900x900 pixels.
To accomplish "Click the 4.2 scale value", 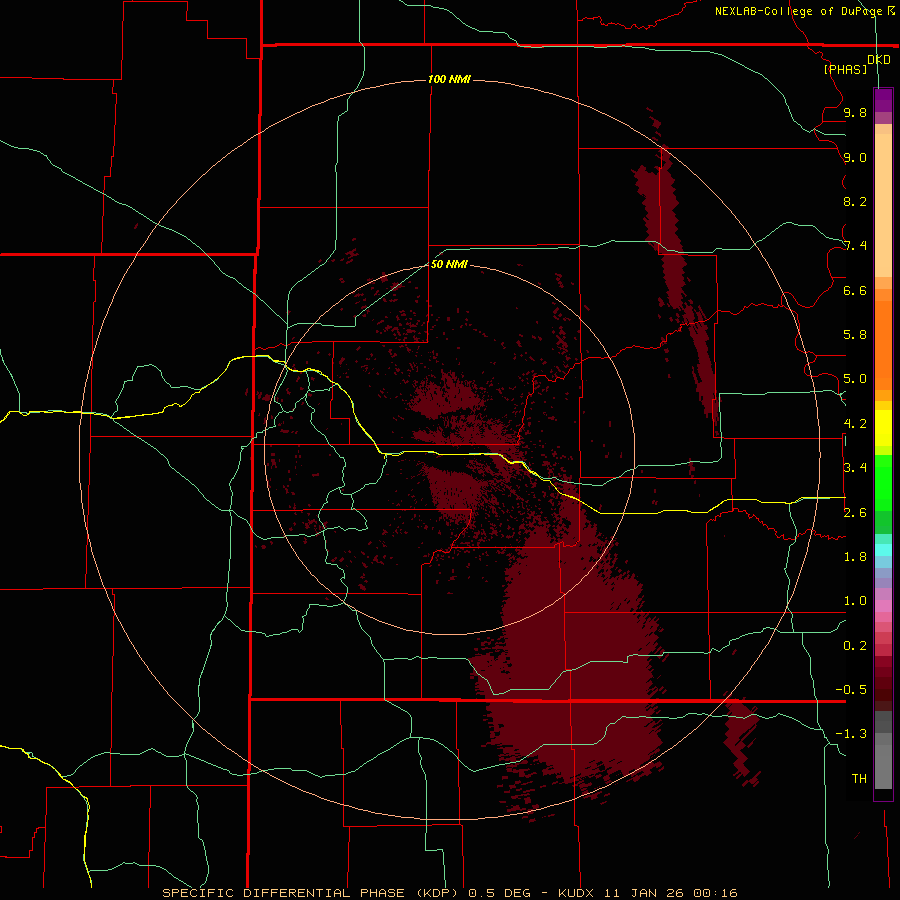I will click(x=855, y=424).
